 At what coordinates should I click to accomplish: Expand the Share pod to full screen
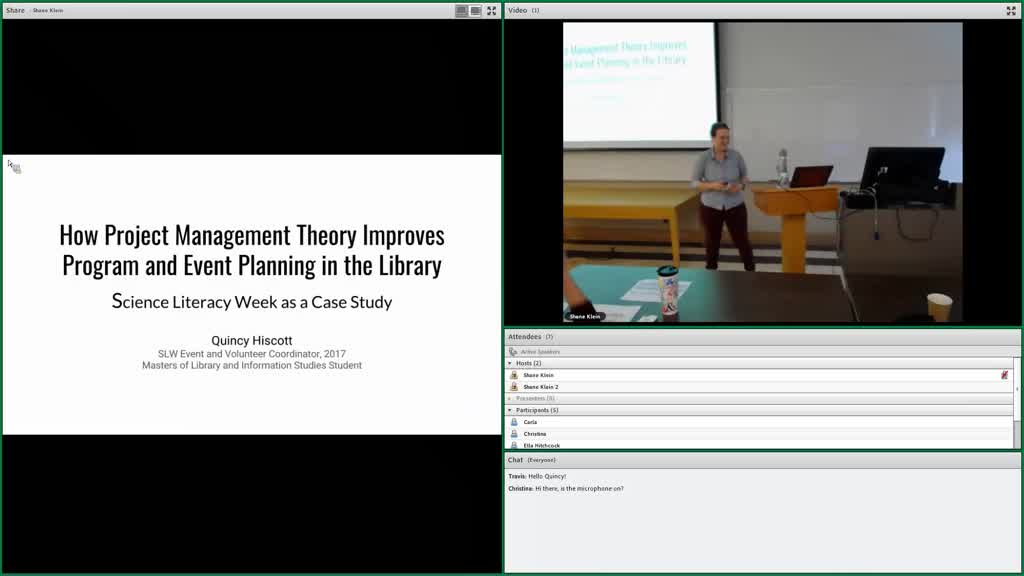click(492, 10)
